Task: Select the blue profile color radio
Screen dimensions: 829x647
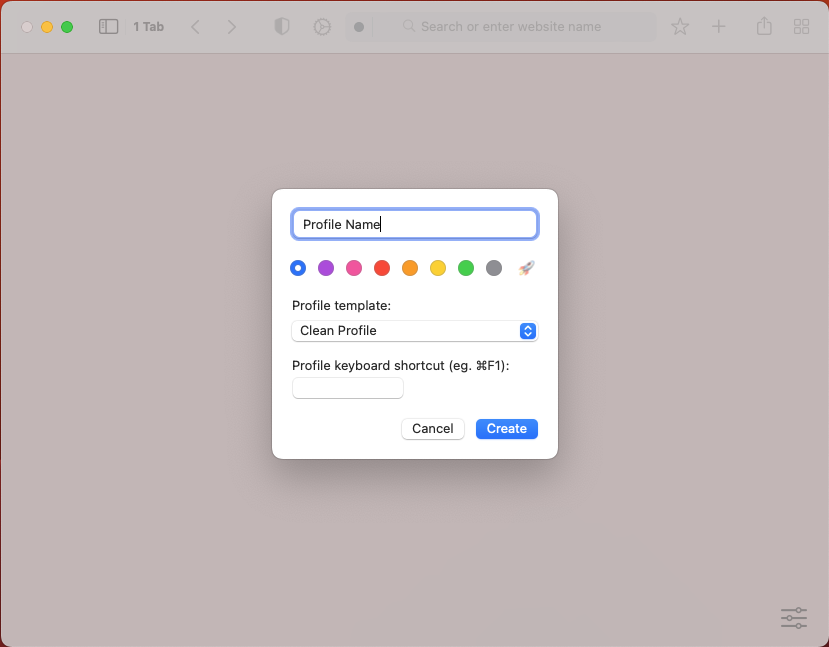Action: (x=298, y=268)
